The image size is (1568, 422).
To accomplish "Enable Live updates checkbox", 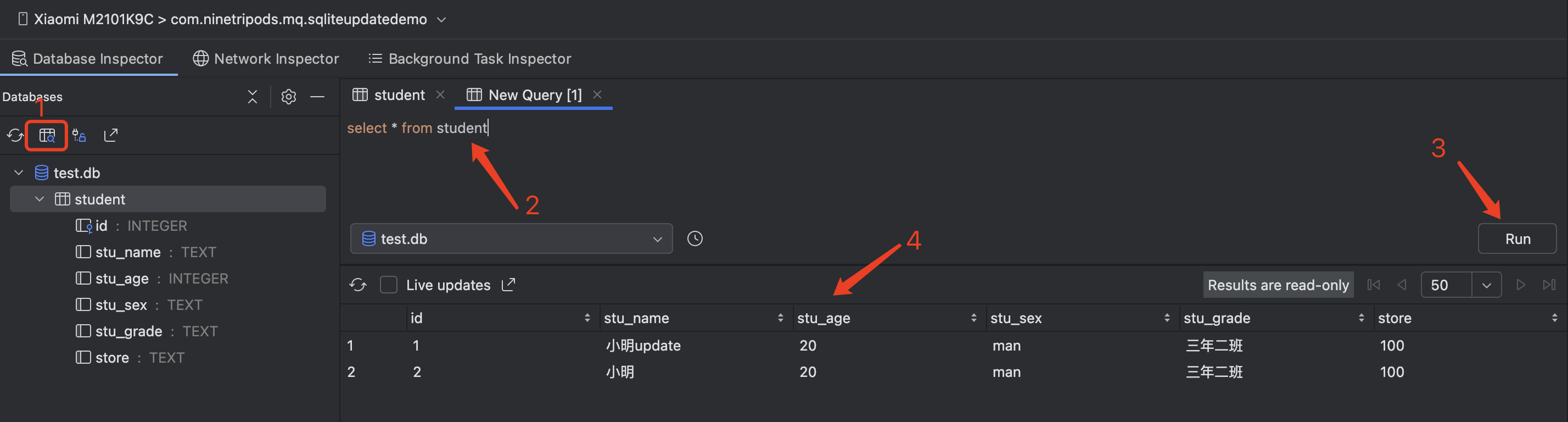I will (388, 285).
